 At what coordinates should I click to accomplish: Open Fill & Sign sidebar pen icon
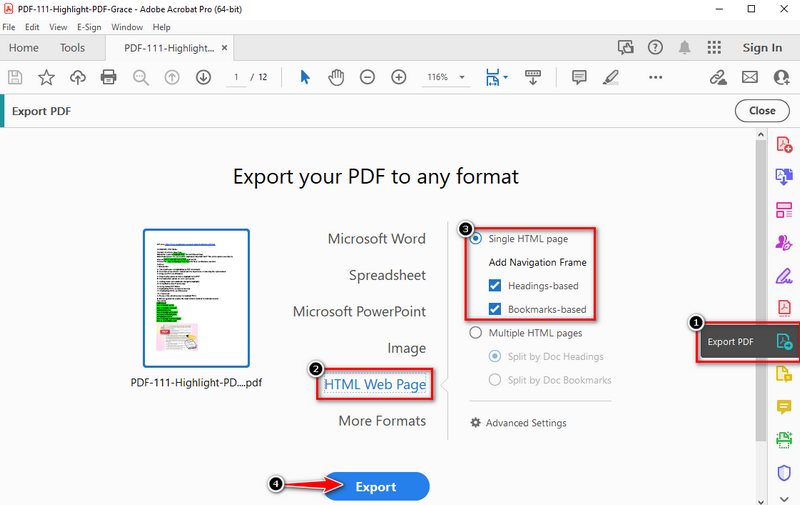[784, 276]
